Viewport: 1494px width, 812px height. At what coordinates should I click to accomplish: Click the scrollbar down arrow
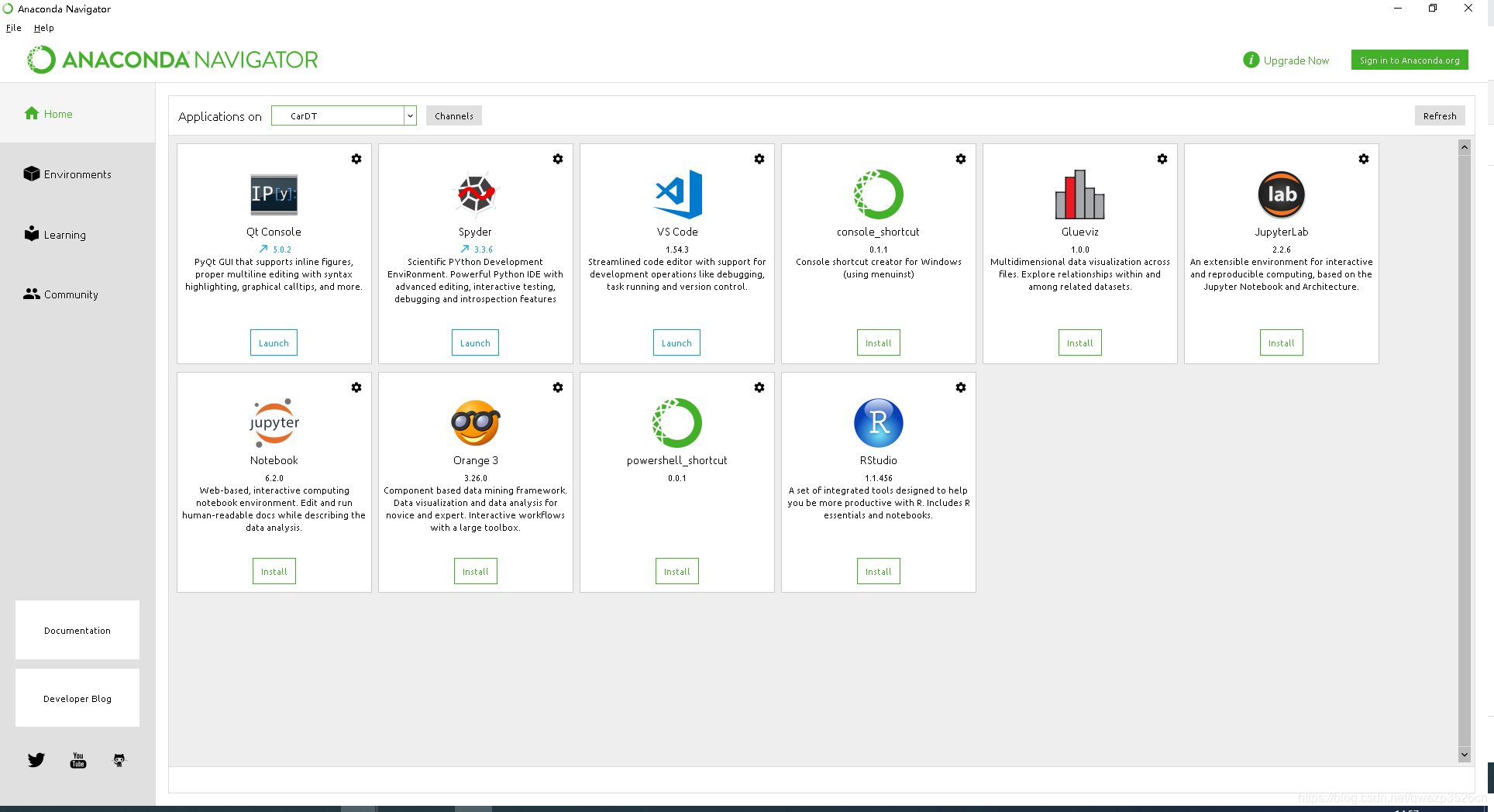[x=1465, y=754]
